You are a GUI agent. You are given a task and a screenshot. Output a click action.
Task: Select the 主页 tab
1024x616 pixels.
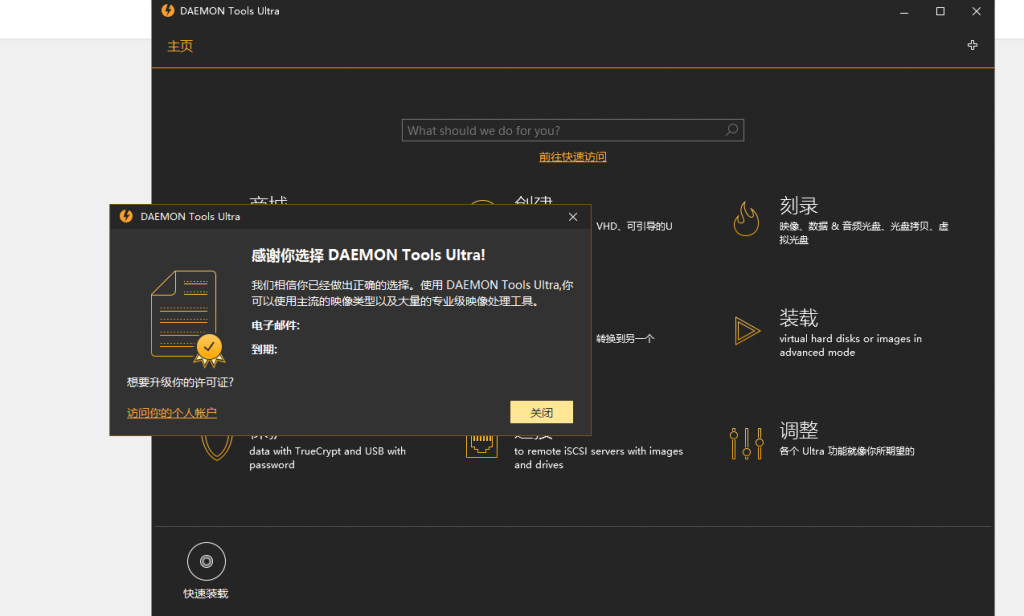pos(180,46)
